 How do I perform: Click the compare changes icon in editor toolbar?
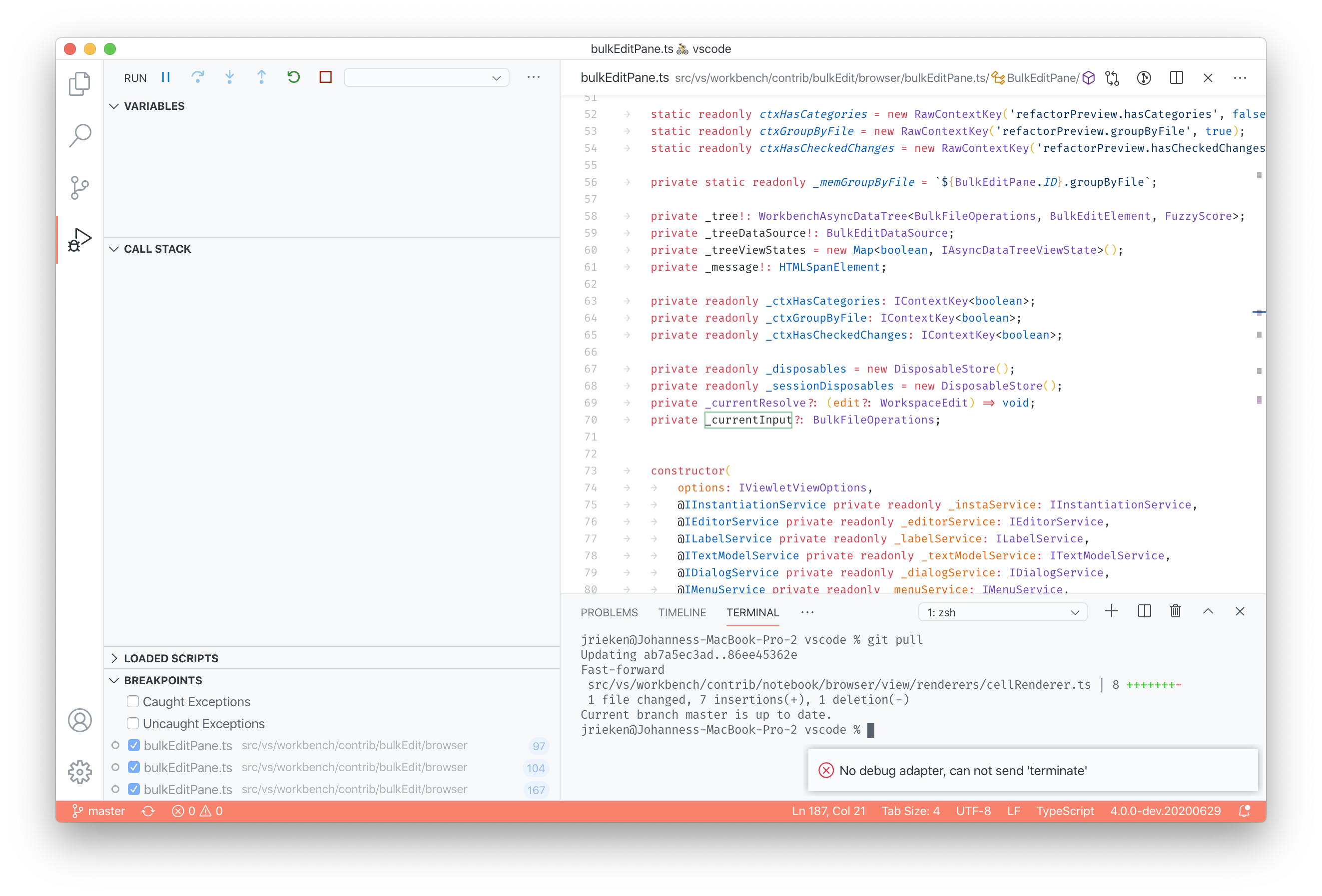pyautogui.click(x=1112, y=78)
